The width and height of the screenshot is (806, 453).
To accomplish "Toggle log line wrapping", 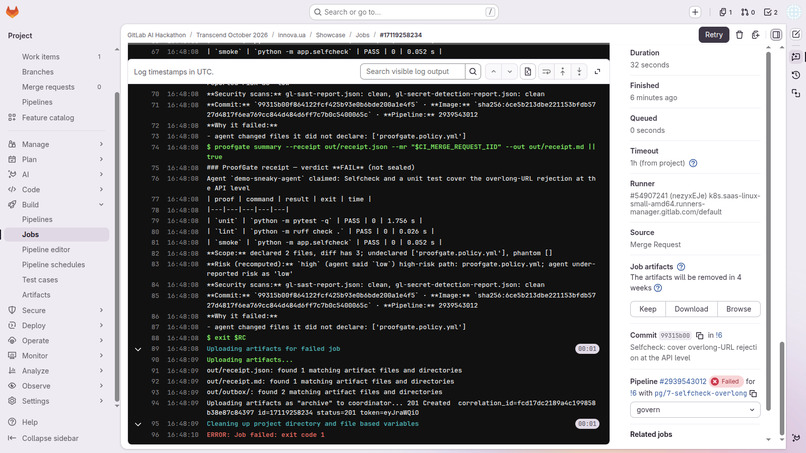I will tap(546, 71).
